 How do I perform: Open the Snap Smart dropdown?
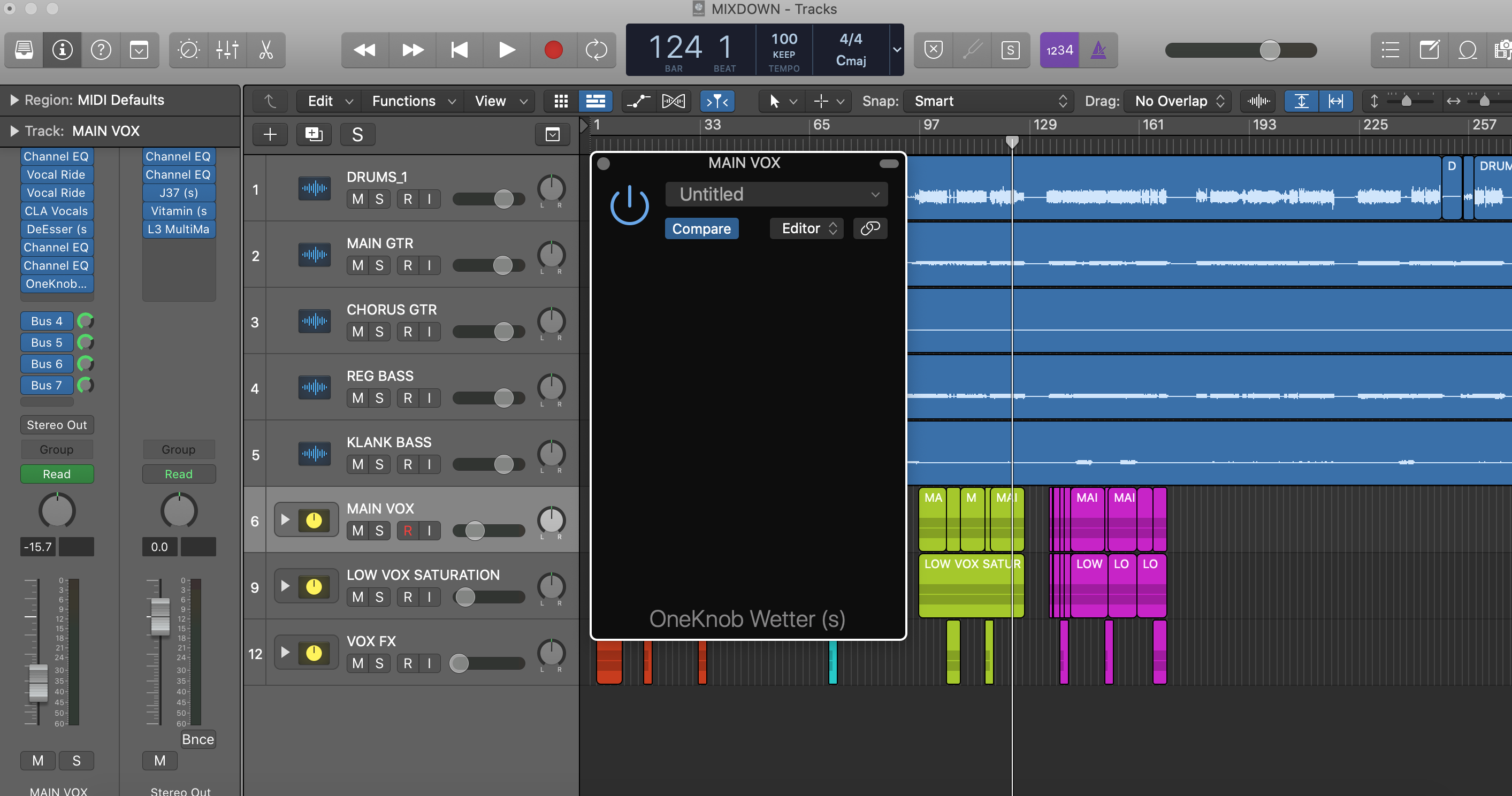coord(988,101)
